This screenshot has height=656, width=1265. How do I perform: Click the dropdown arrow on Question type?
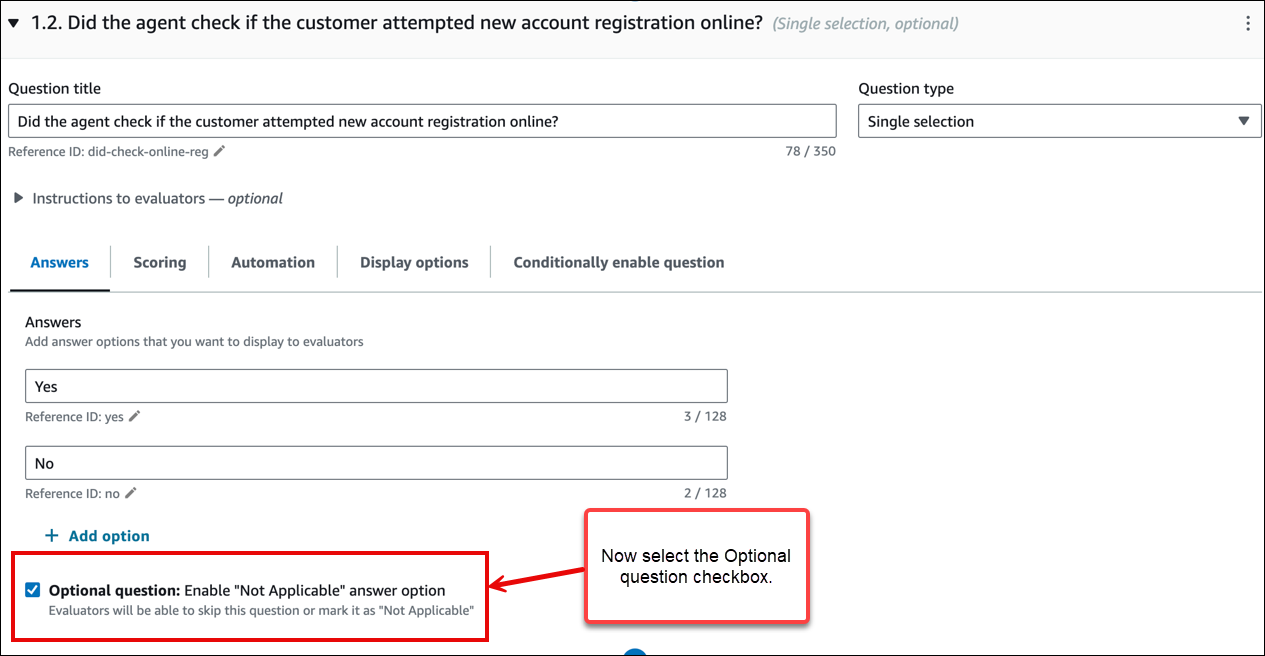click(x=1244, y=120)
